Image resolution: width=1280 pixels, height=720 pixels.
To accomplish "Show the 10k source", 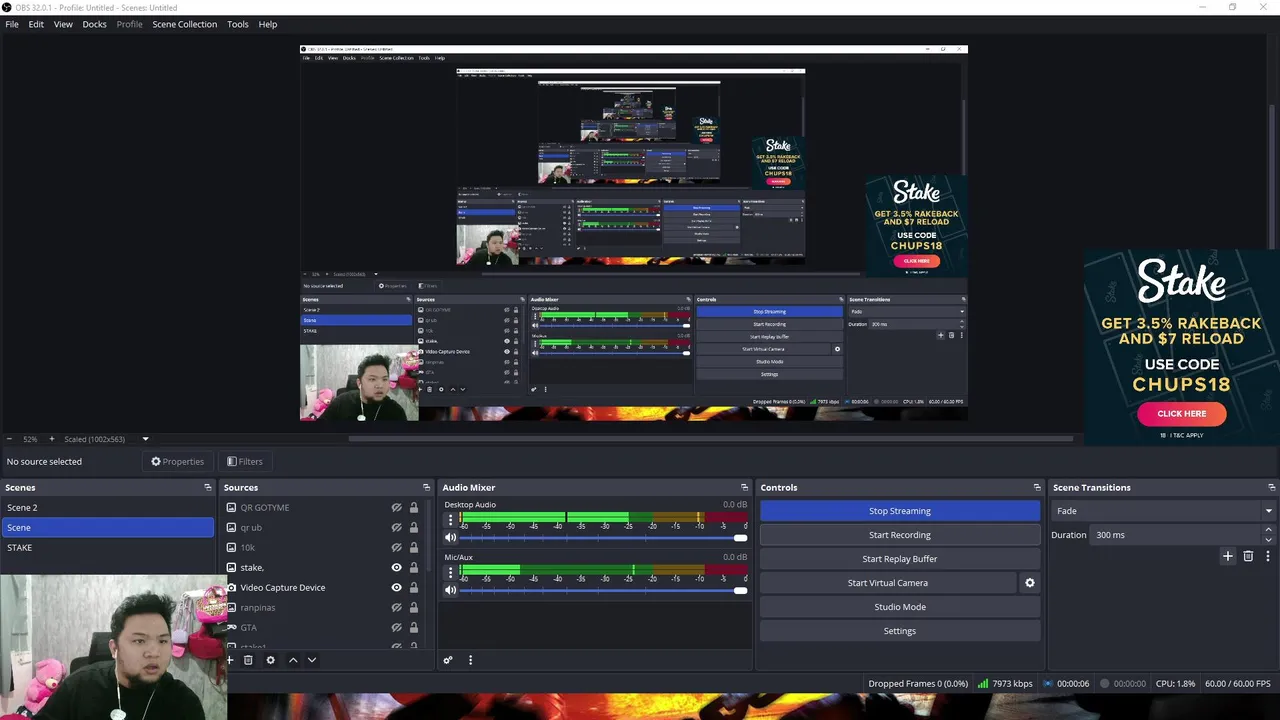I will point(396,548).
